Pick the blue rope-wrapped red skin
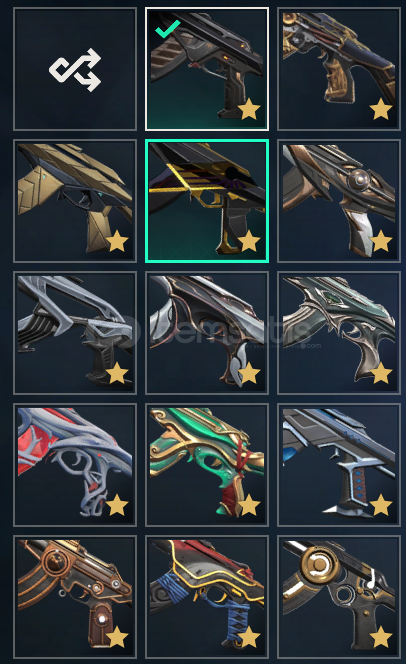This screenshot has width=406, height=664. [x=207, y=597]
